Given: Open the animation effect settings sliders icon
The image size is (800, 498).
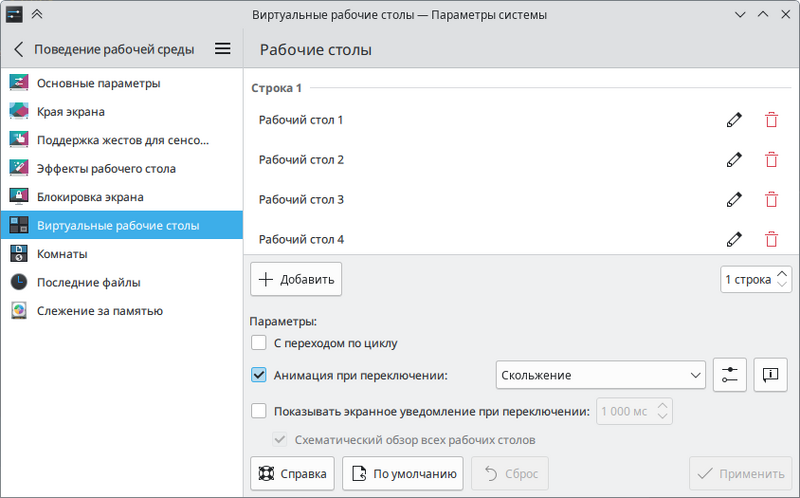Looking at the screenshot, I should tap(730, 375).
